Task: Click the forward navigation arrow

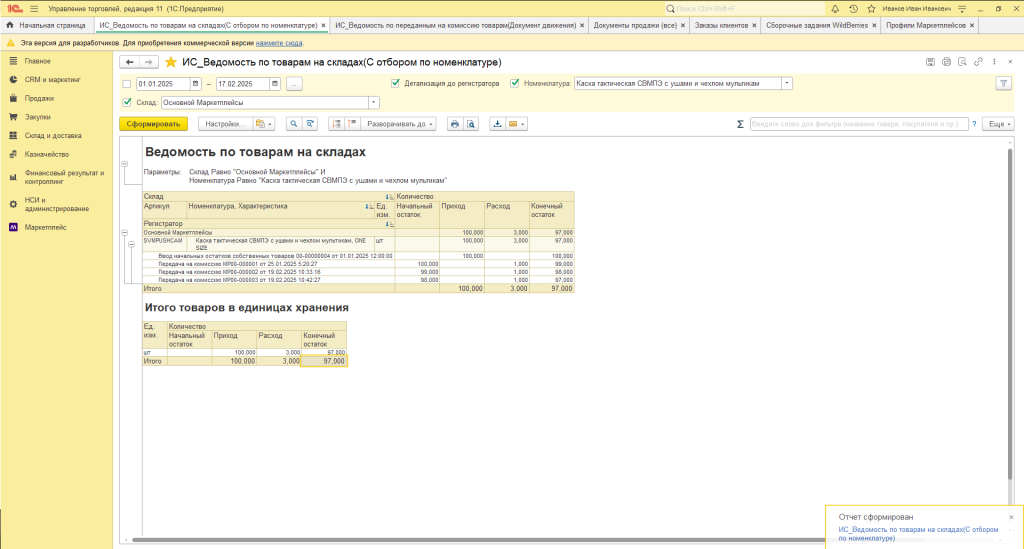Action: pyautogui.click(x=149, y=62)
